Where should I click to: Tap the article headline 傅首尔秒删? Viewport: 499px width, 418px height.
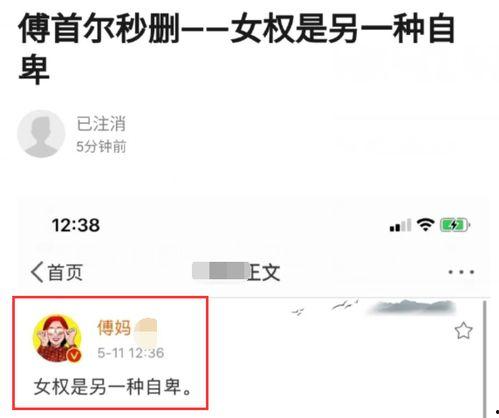tap(99, 29)
